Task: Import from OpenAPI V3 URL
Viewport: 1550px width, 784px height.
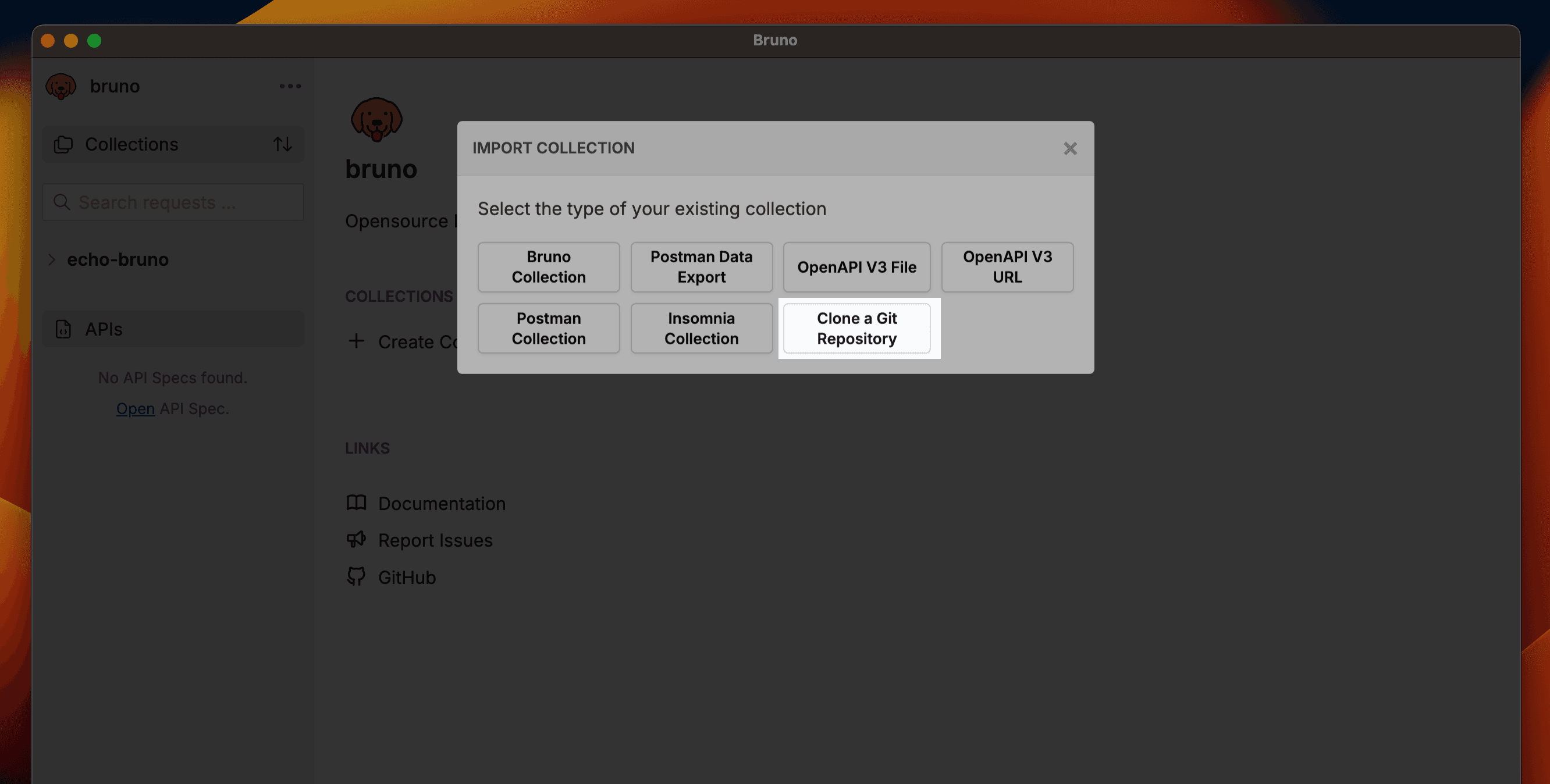Action: click(x=1007, y=266)
